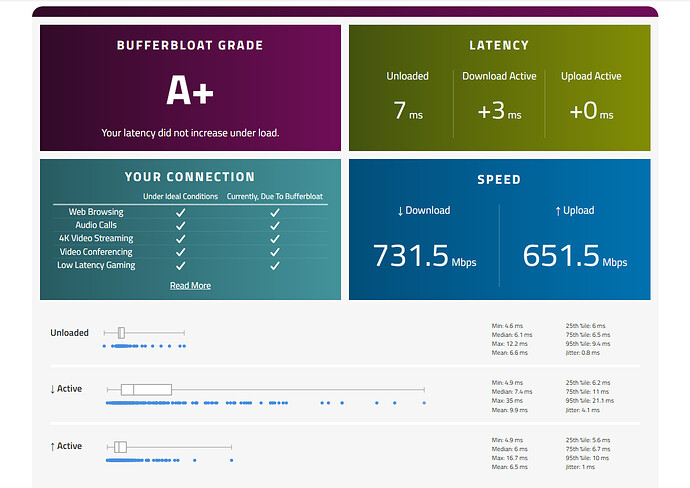The image size is (690, 488).
Task: Click Audio Calls bufferbloat column checkmark
Action: tap(274, 226)
